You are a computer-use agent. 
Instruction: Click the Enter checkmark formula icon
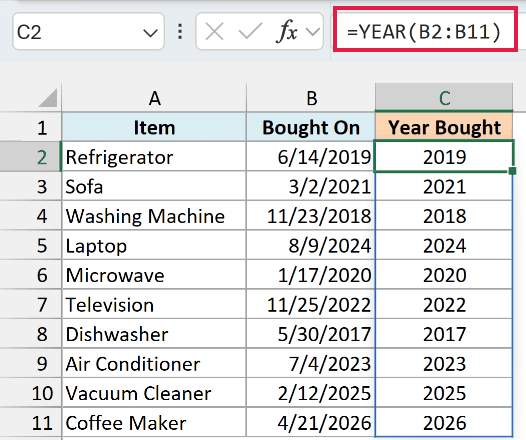click(x=250, y=32)
